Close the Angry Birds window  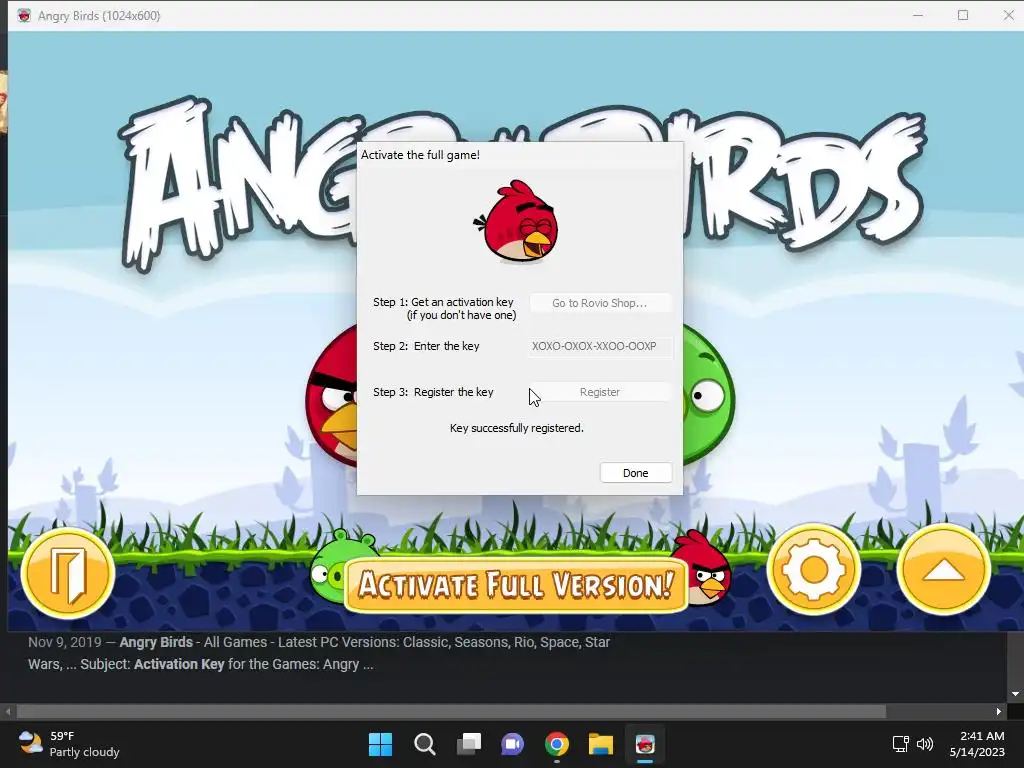point(1008,15)
